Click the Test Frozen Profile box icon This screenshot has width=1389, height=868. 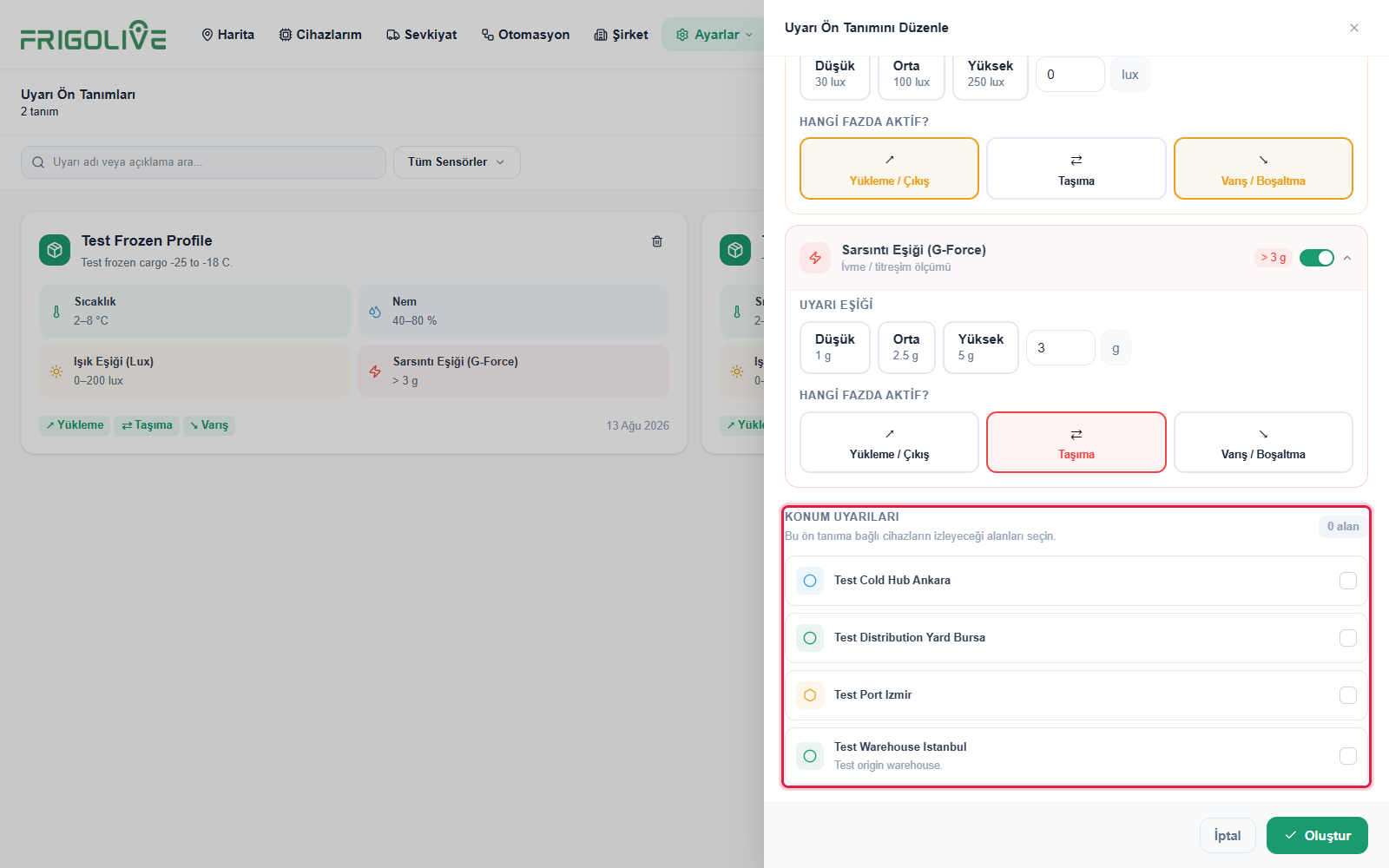(x=55, y=250)
